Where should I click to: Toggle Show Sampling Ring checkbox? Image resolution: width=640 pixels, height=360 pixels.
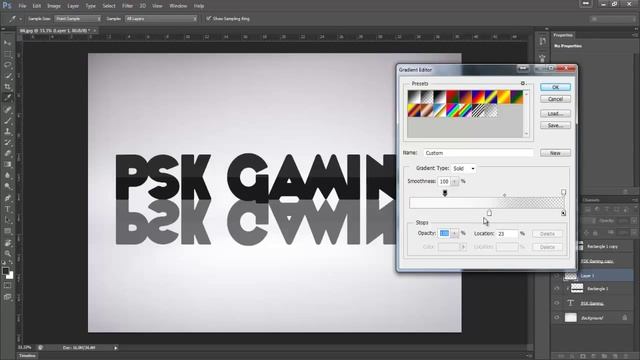tap(209, 18)
